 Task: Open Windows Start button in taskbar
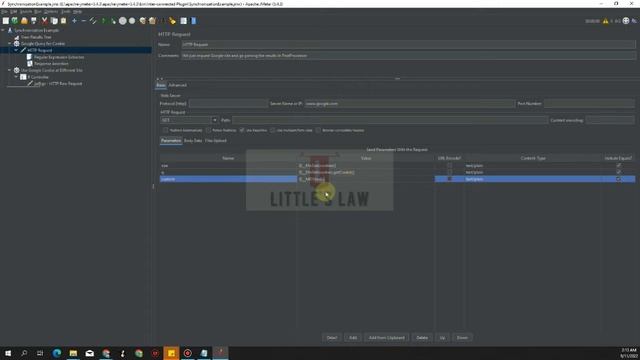tap(8, 353)
